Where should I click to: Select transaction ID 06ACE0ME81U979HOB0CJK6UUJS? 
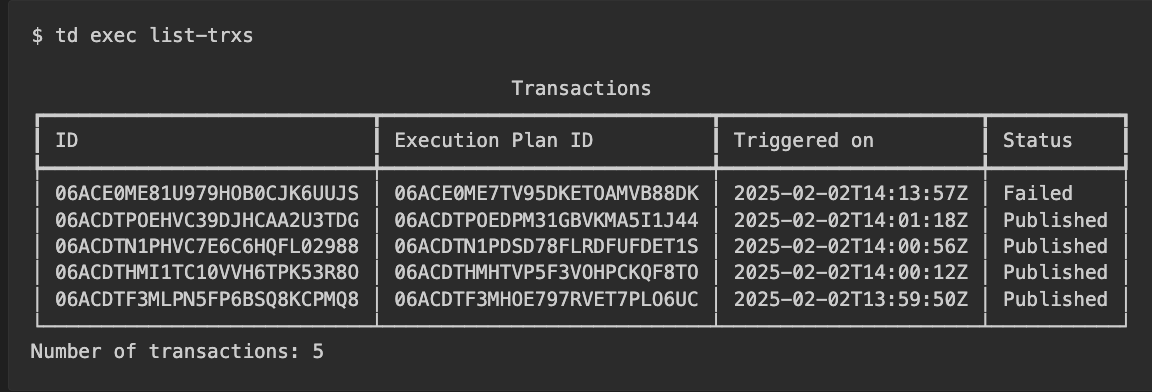tap(207, 193)
